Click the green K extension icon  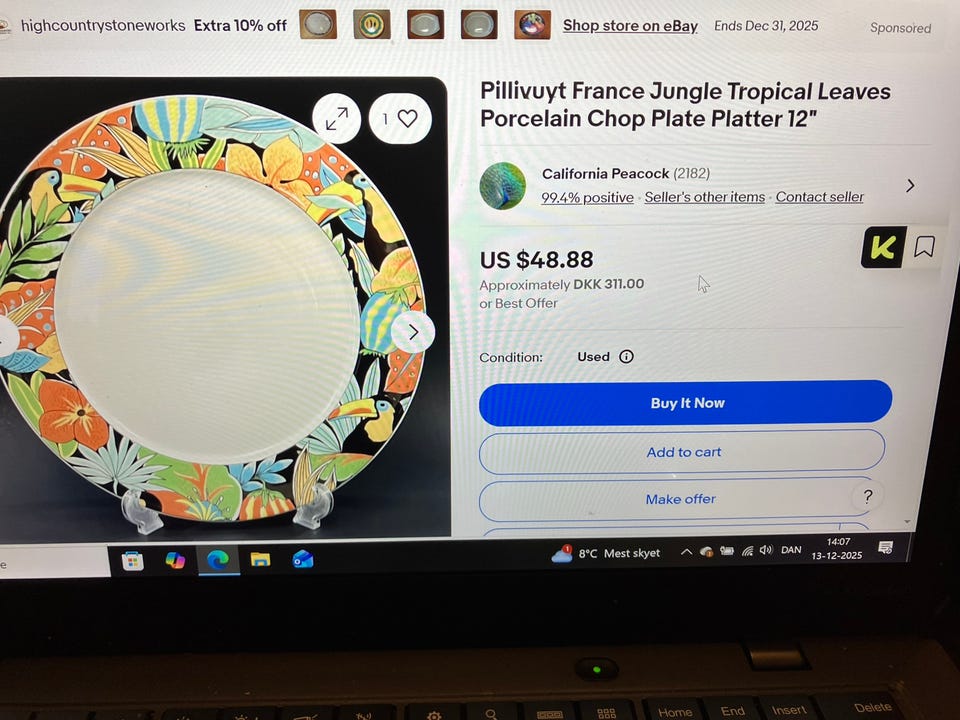click(x=883, y=247)
